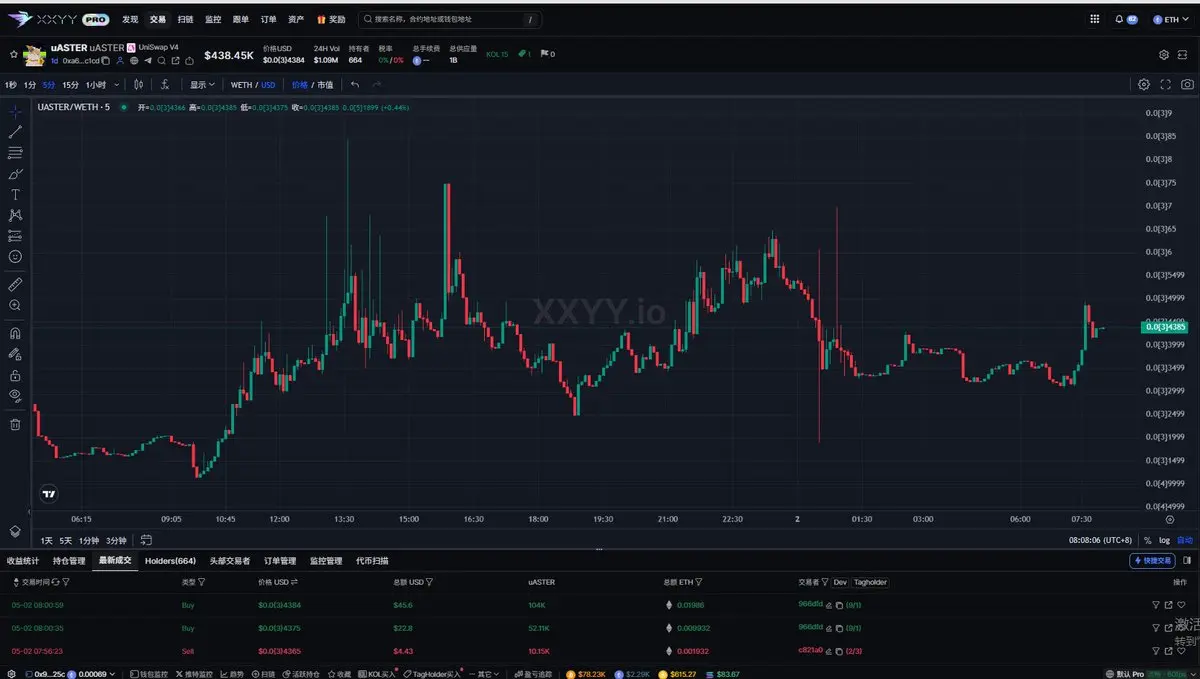Screen dimensions: 1200x679
Task: Open token page settings gear
Action: click(x=1164, y=54)
